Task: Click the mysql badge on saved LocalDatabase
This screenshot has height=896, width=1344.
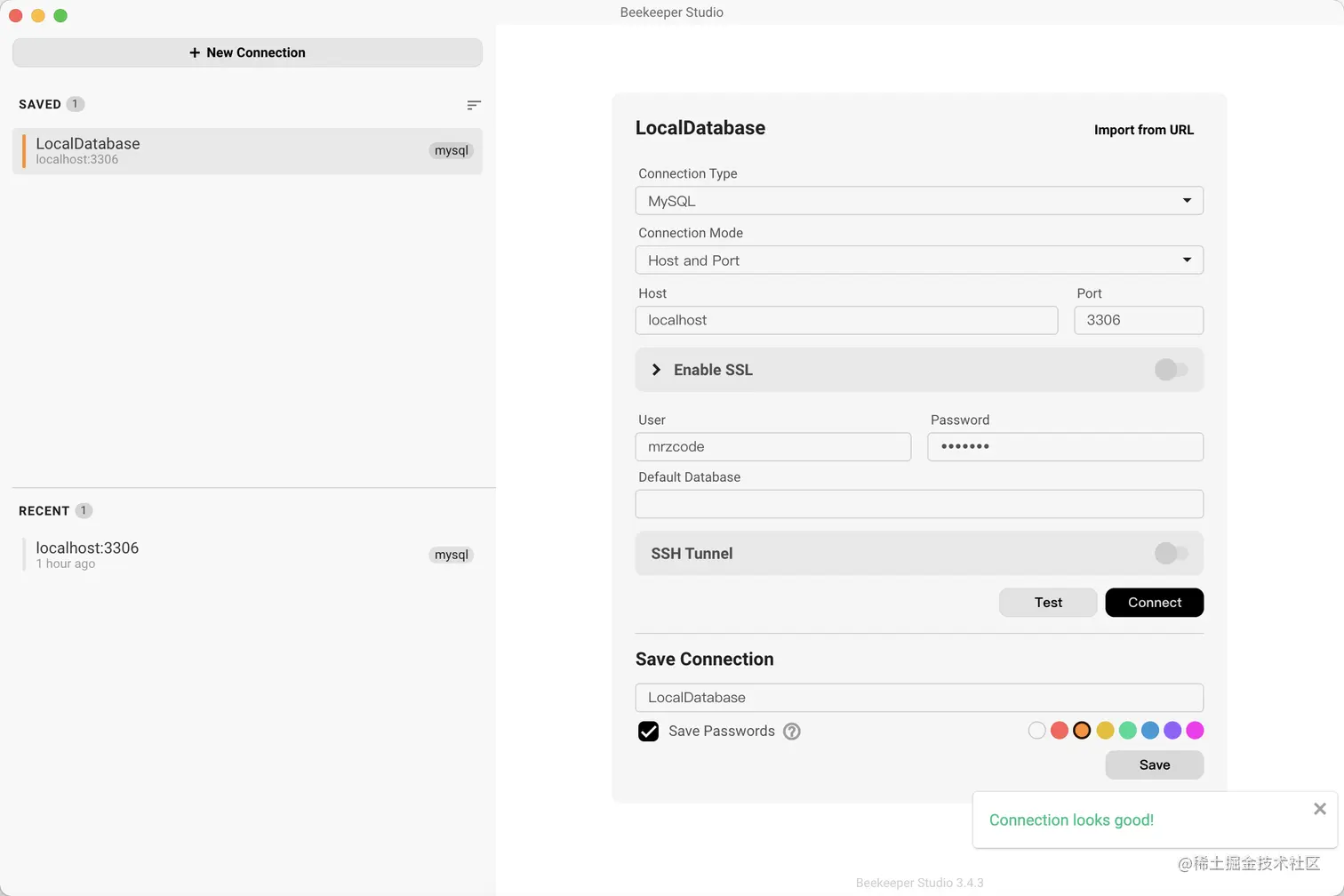Action: point(452,151)
